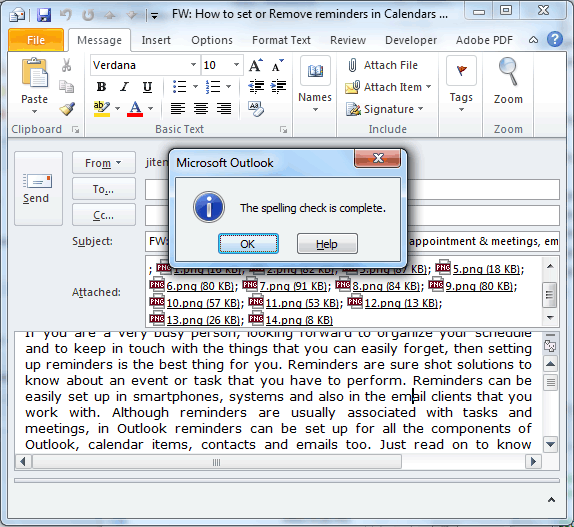Open the highlight color picker arrow
This screenshot has height=527, width=574.
click(118, 109)
